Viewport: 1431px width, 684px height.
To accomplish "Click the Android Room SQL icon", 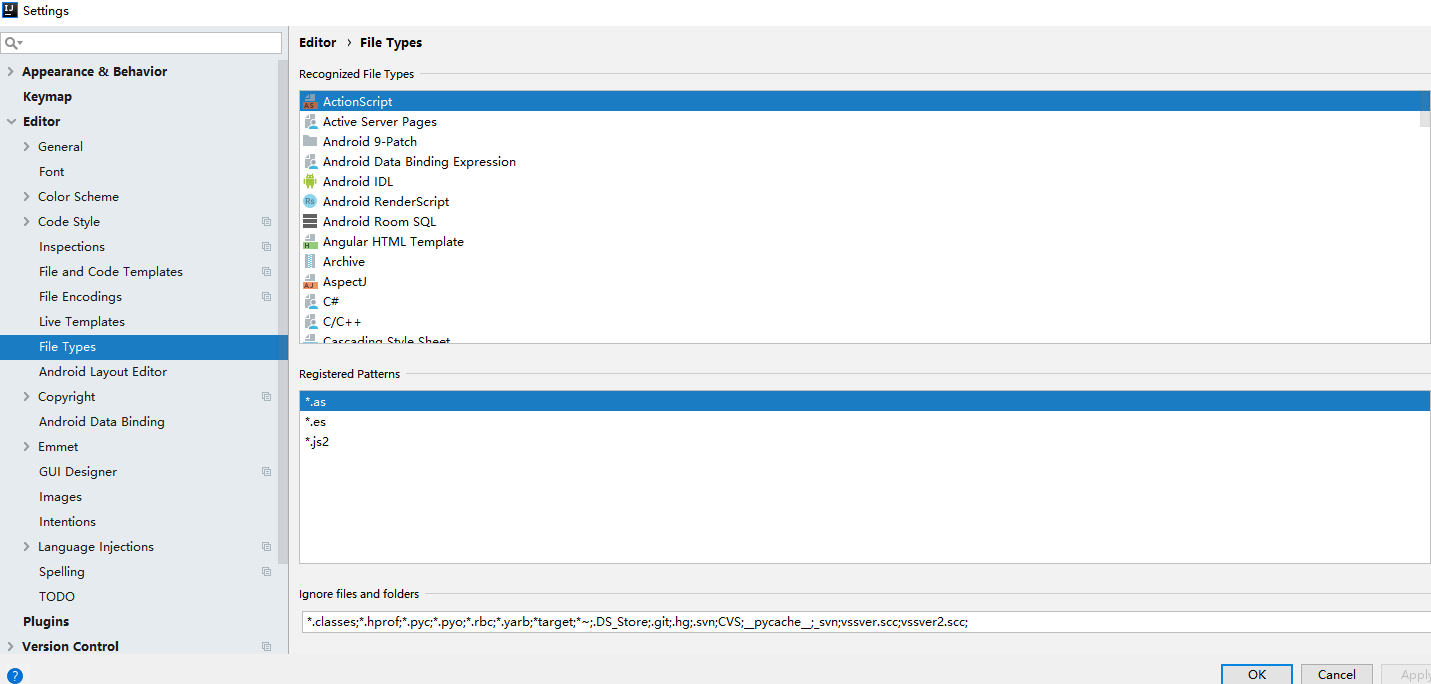I will pos(312,221).
